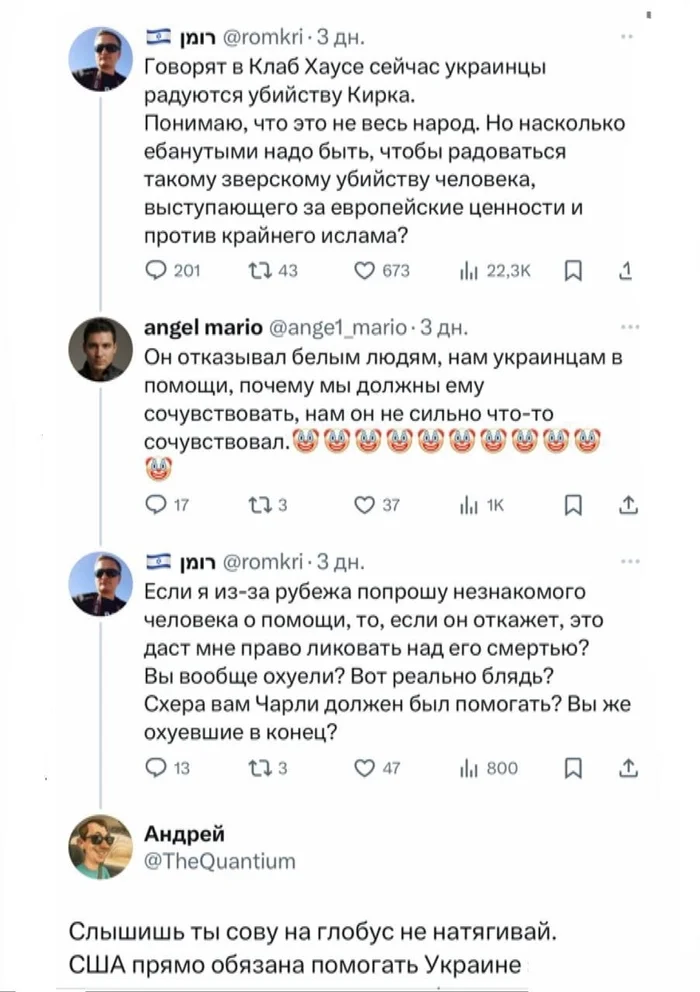Open angel mario's profile picture

(x=100, y=350)
